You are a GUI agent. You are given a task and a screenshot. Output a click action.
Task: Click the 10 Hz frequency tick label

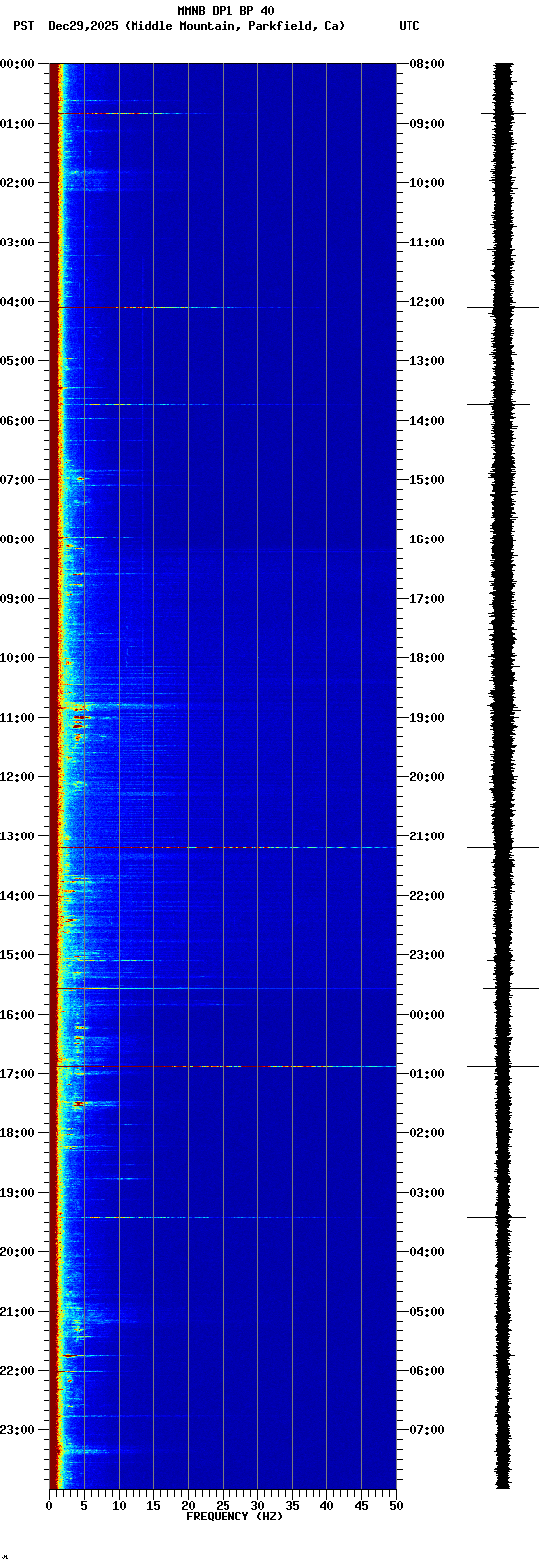119,1506
